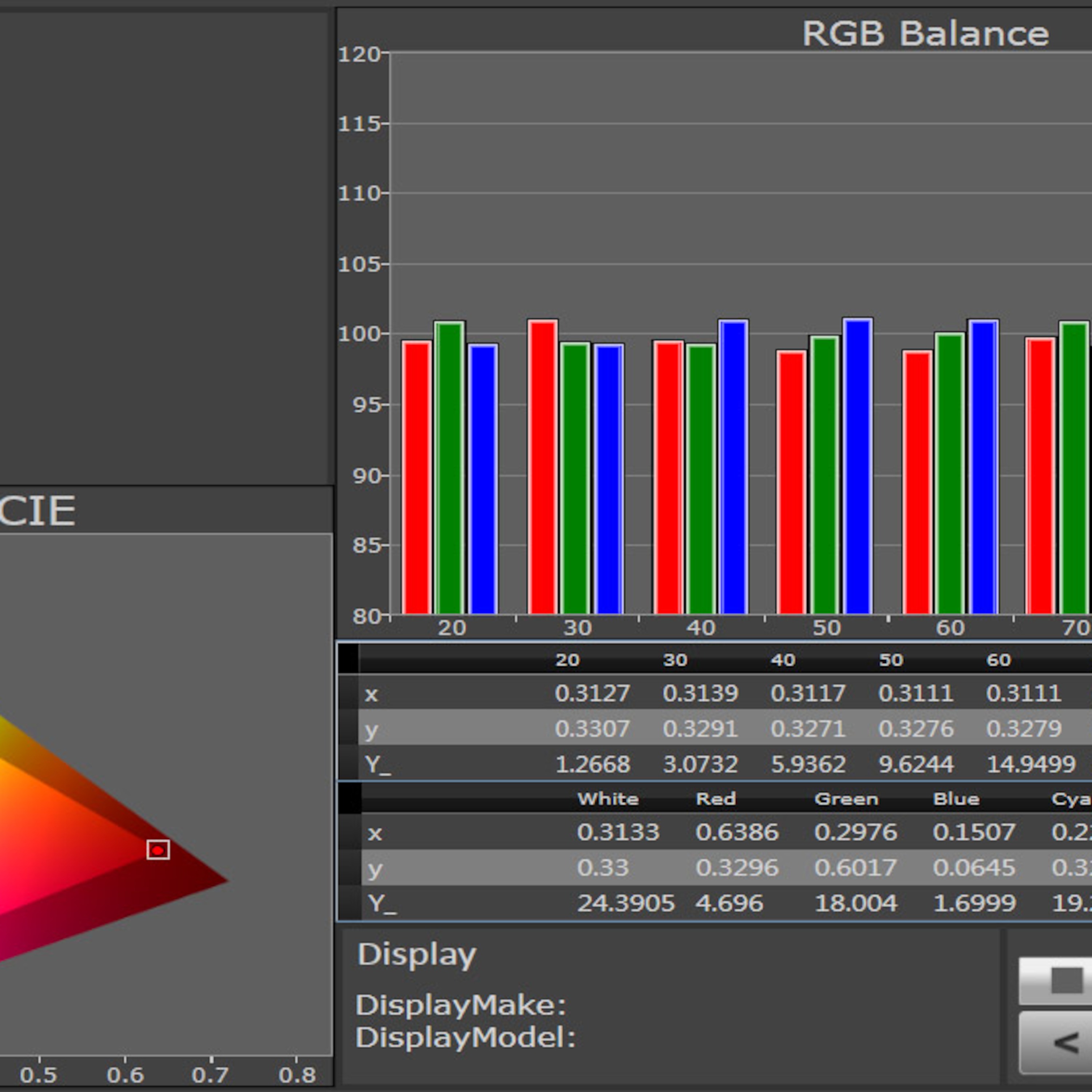This screenshot has height=1092, width=1092.
Task: Click the y value 0.3307
Action: pos(592,729)
